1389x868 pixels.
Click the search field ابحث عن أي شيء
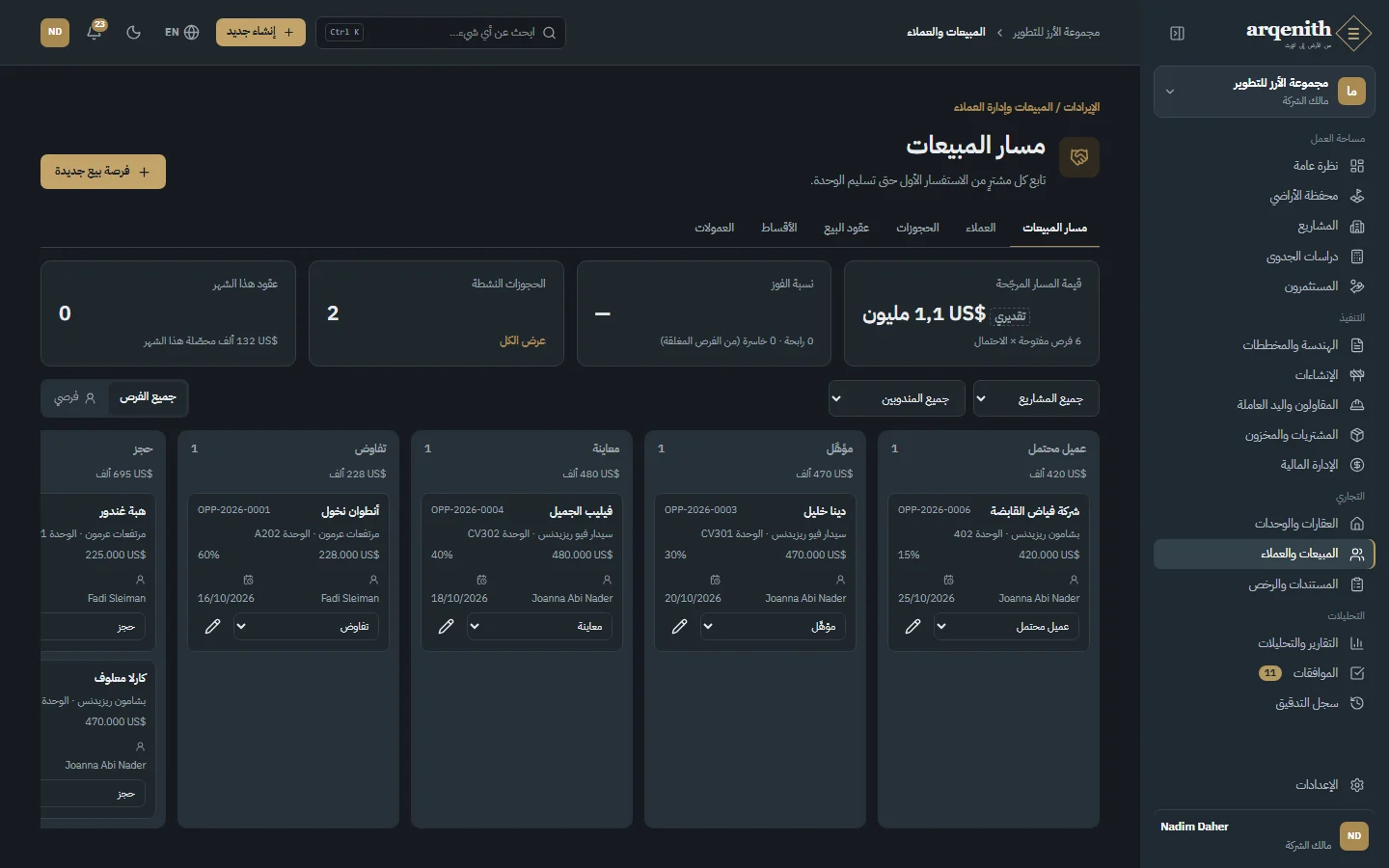click(441, 33)
